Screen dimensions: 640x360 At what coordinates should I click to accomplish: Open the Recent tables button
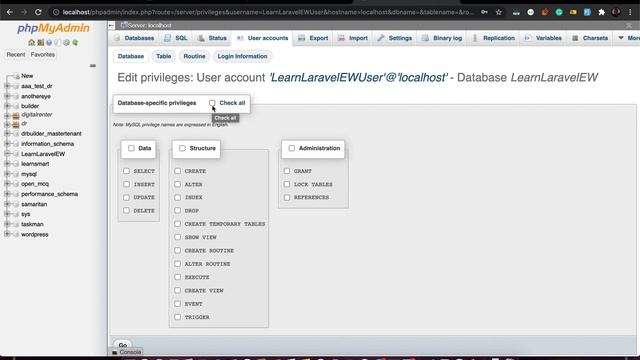click(x=16, y=54)
